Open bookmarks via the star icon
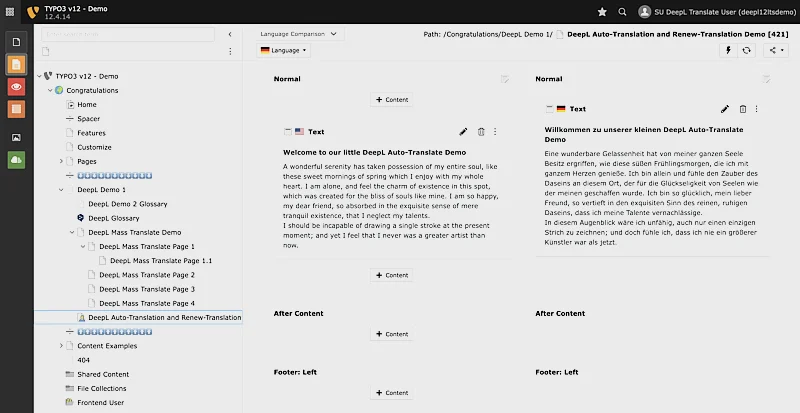Viewport: 800px width, 413px height. 602,12
